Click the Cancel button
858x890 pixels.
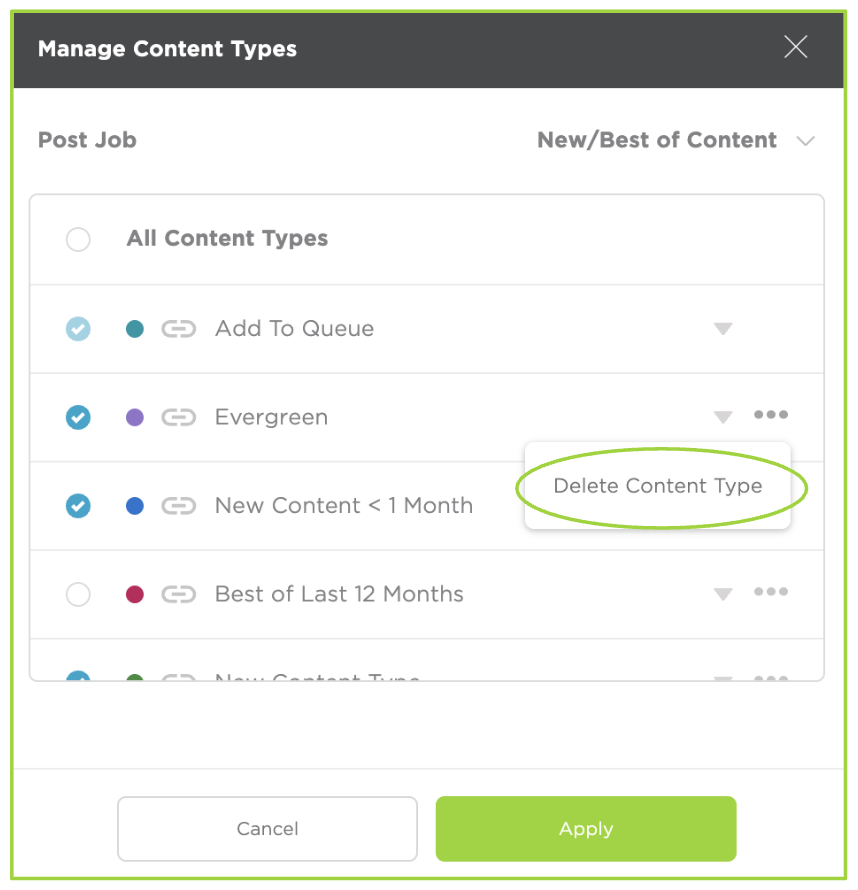(x=267, y=829)
